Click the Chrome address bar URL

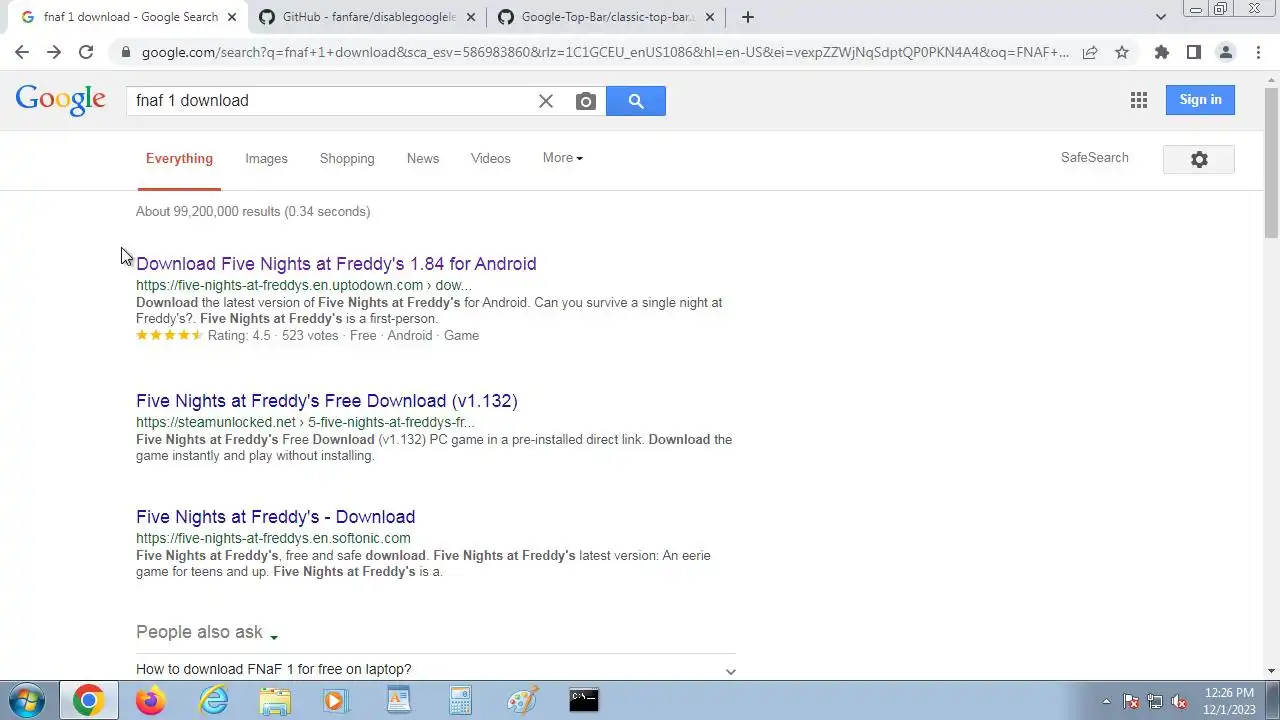coord(605,52)
